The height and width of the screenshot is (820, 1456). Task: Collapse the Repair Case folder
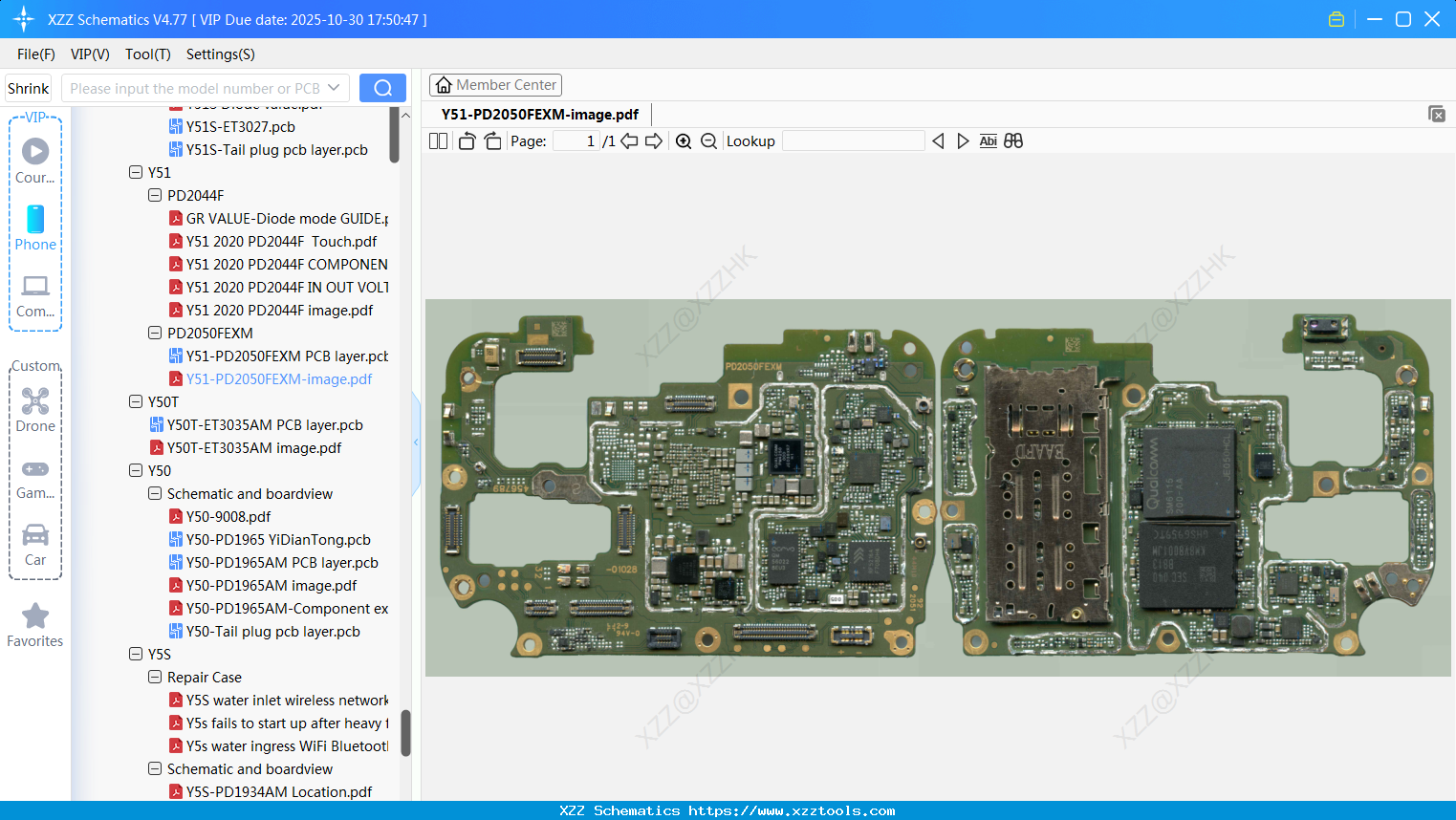tap(155, 677)
